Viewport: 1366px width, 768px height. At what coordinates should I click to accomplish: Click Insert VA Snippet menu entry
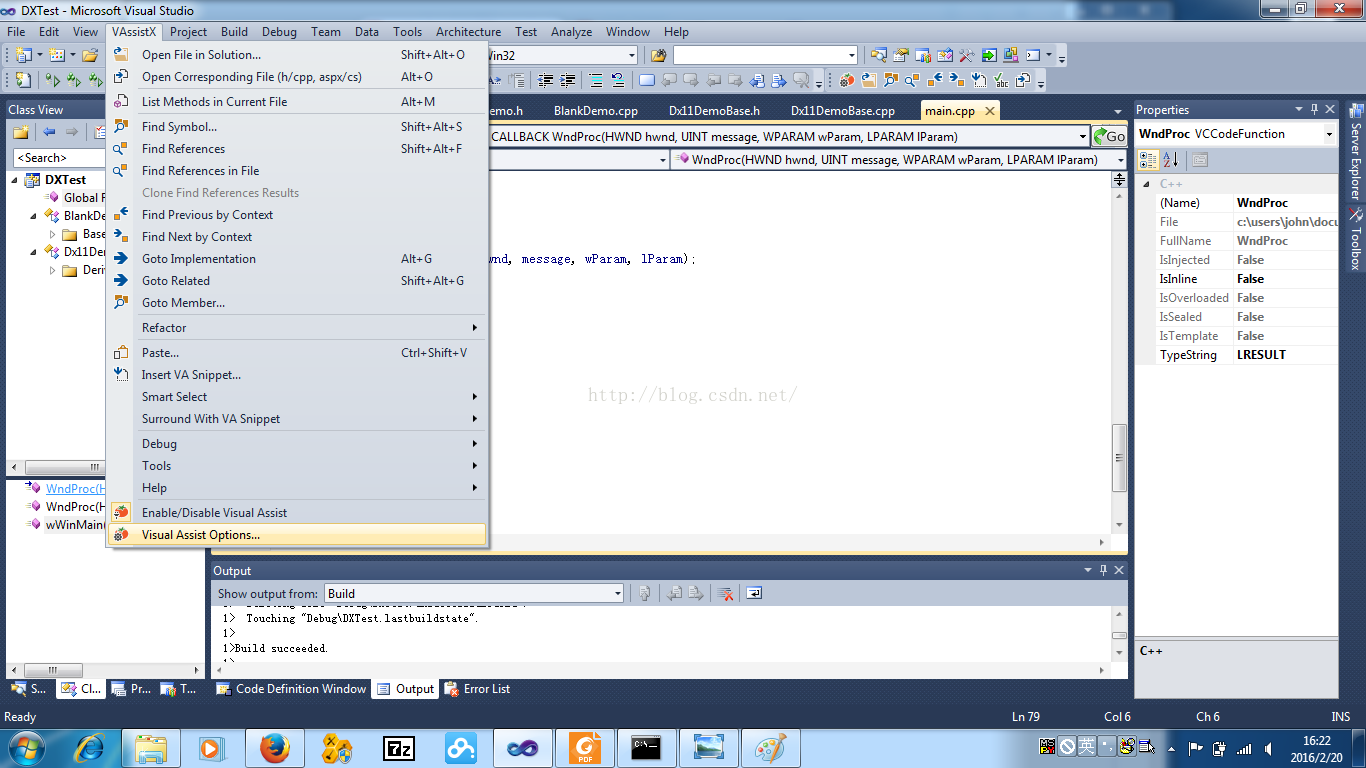(297, 374)
